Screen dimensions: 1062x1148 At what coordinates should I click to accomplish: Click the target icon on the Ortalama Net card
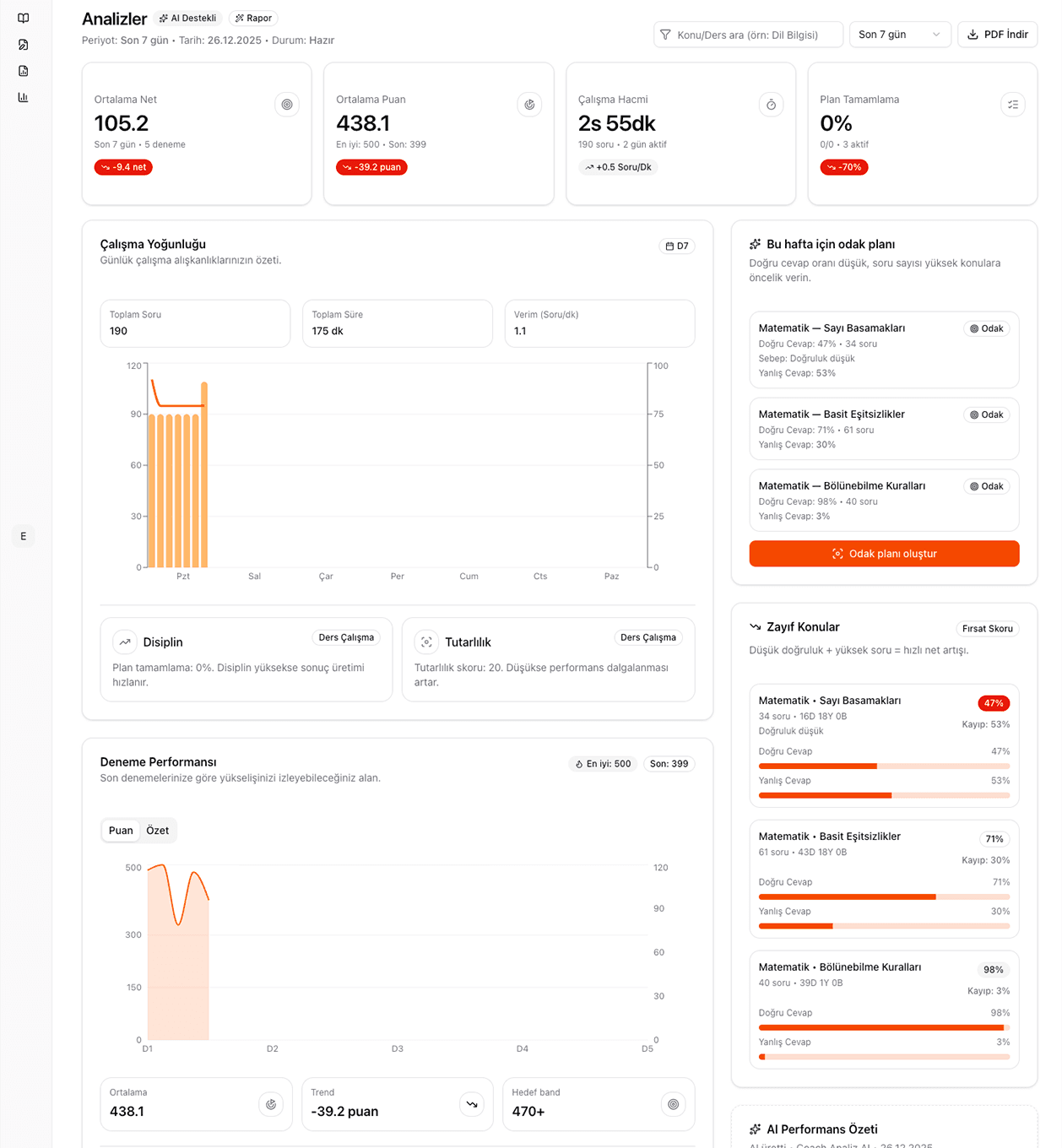tap(287, 105)
